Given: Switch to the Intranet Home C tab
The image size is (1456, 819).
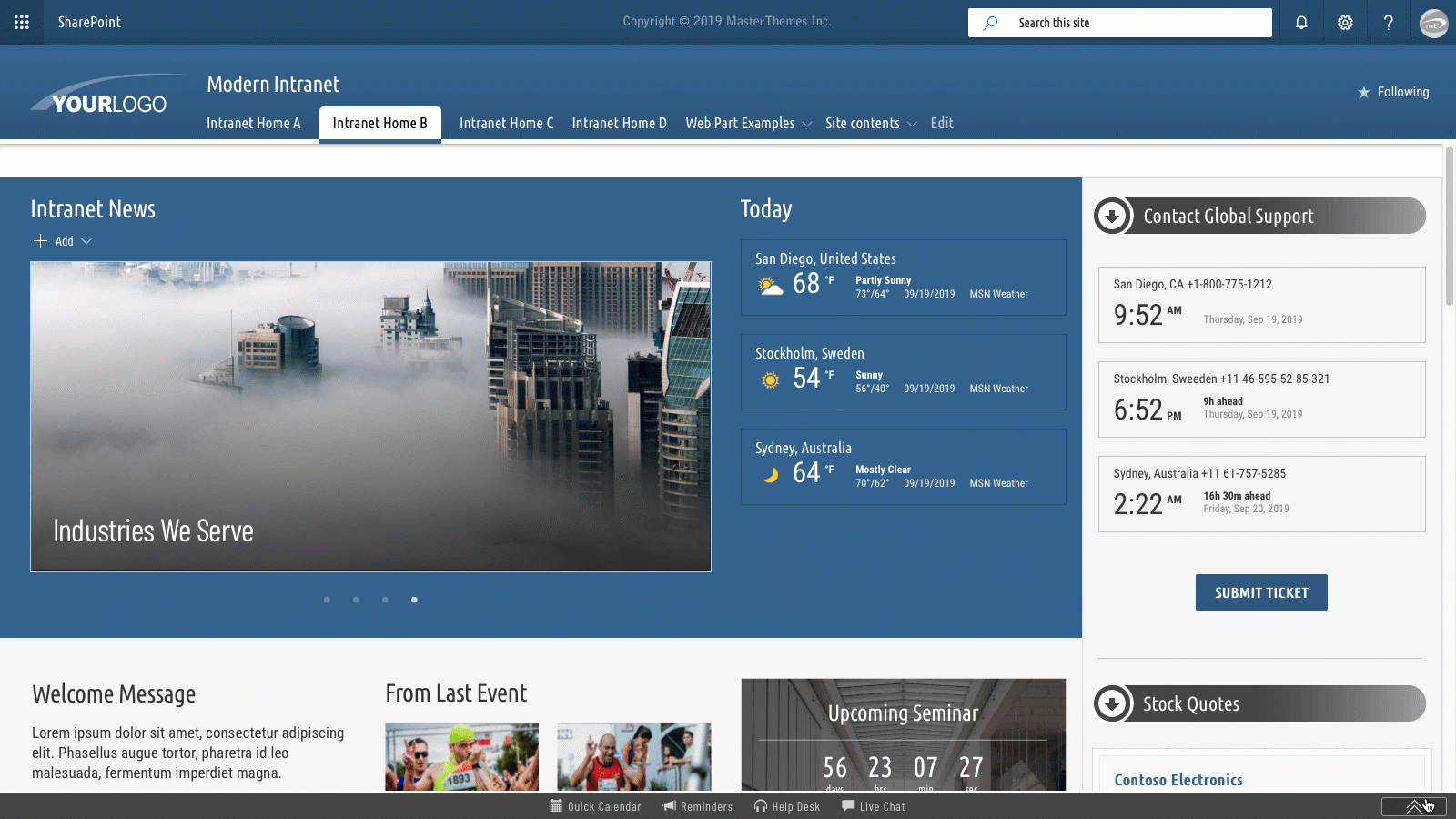Looking at the screenshot, I should tap(506, 123).
